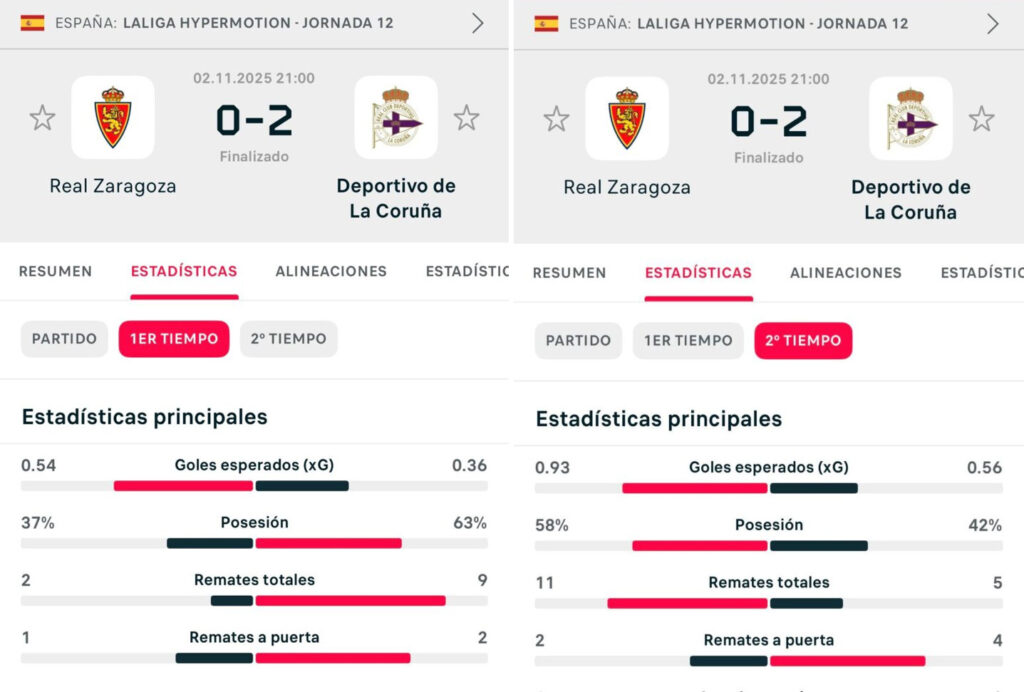Open Real Zaragoza crest in right panel
The height and width of the screenshot is (692, 1024).
point(627,119)
